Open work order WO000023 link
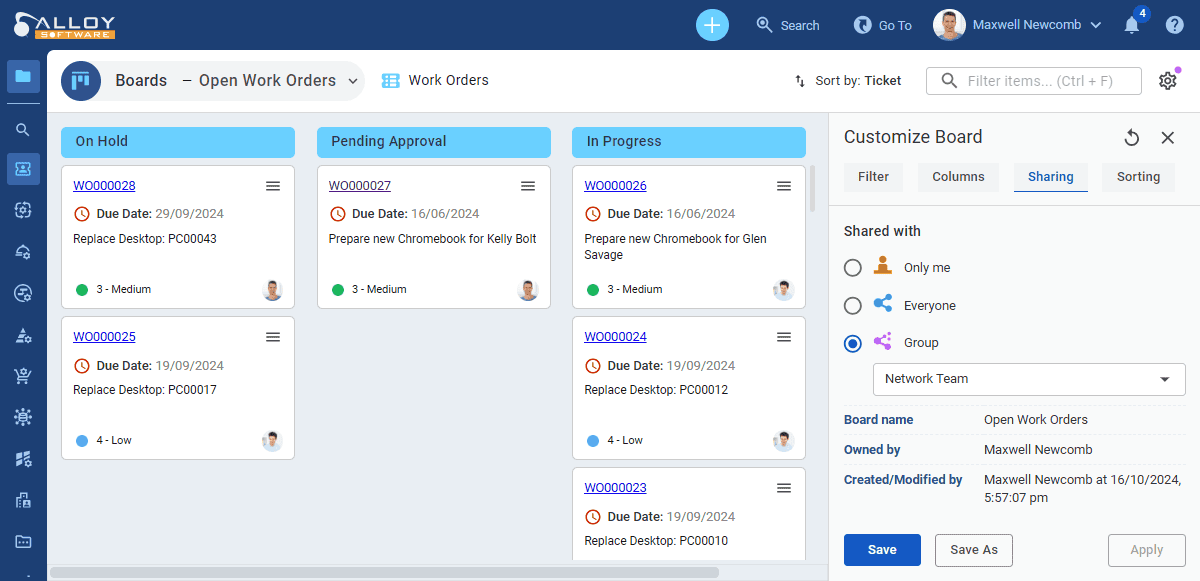Viewport: 1200px width, 581px height. [x=615, y=488]
